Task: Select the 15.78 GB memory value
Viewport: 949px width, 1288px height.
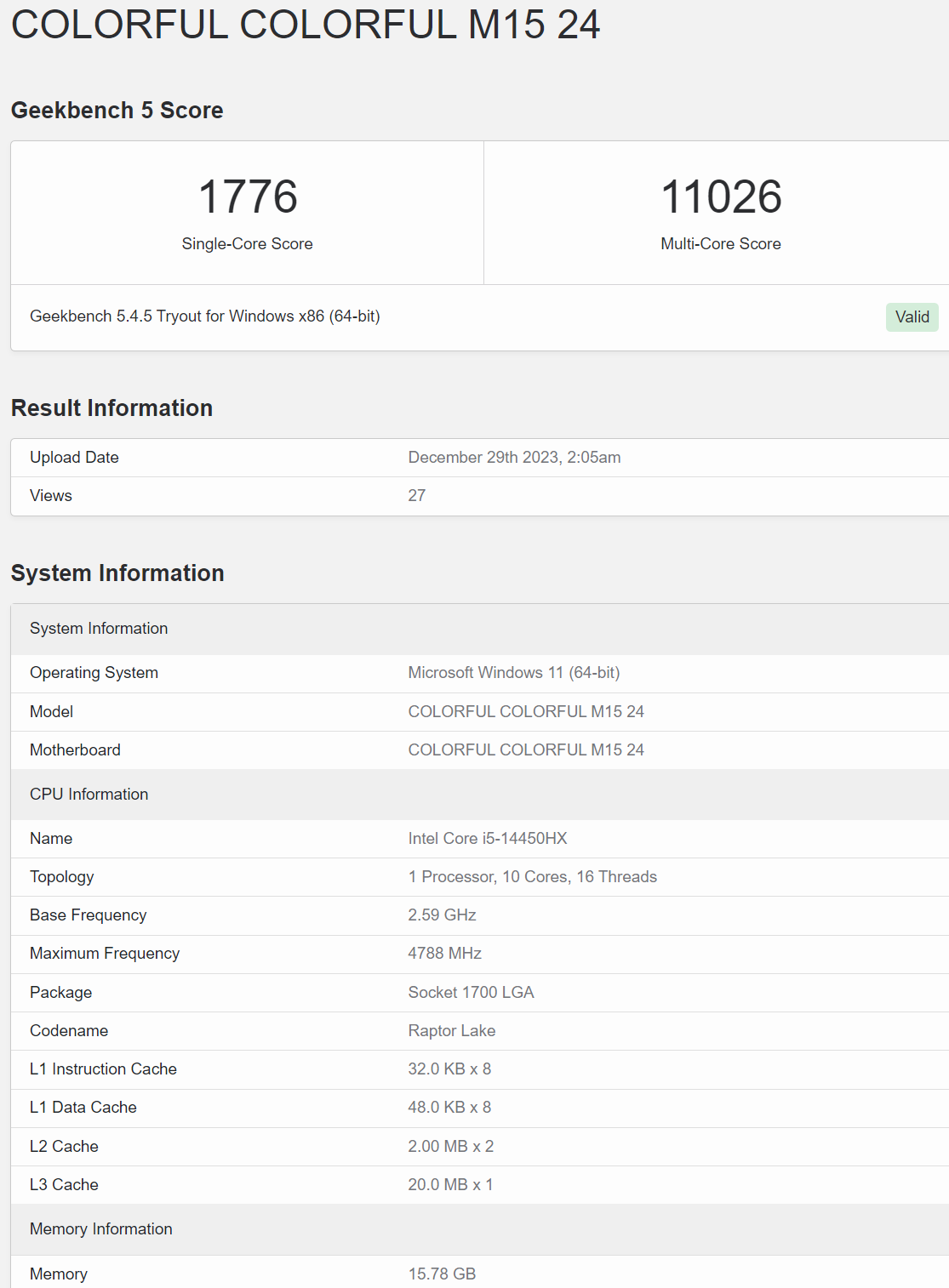Action: 443,1274
